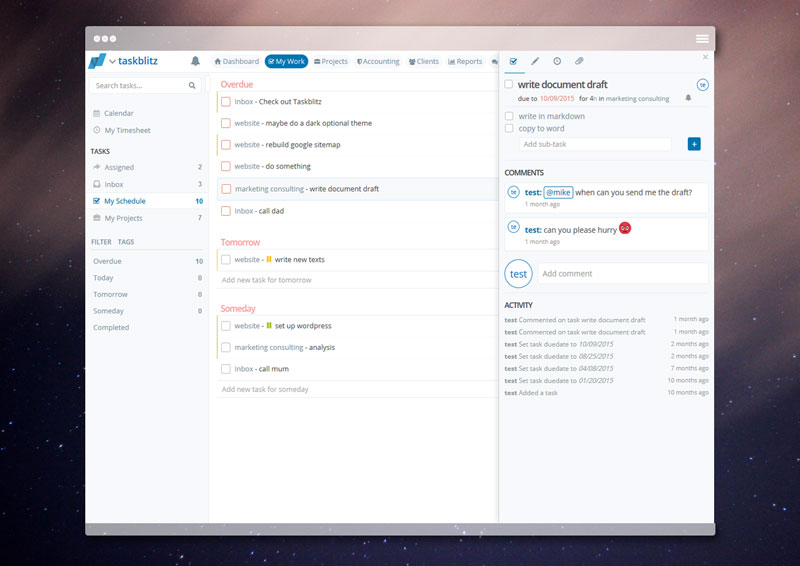This screenshot has height=566, width=800.
Task: Click the green priority marker on 'set up wordpress'
Action: (x=269, y=326)
